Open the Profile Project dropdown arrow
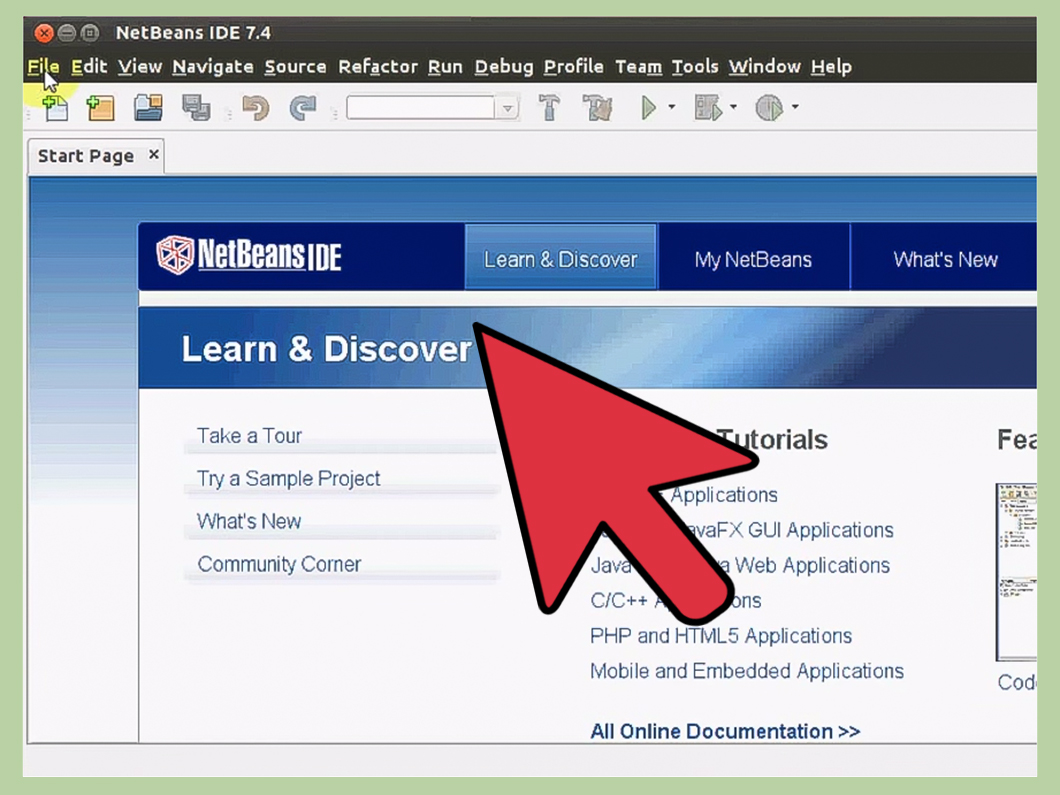Screen dimensions: 1060x795 (x=795, y=107)
